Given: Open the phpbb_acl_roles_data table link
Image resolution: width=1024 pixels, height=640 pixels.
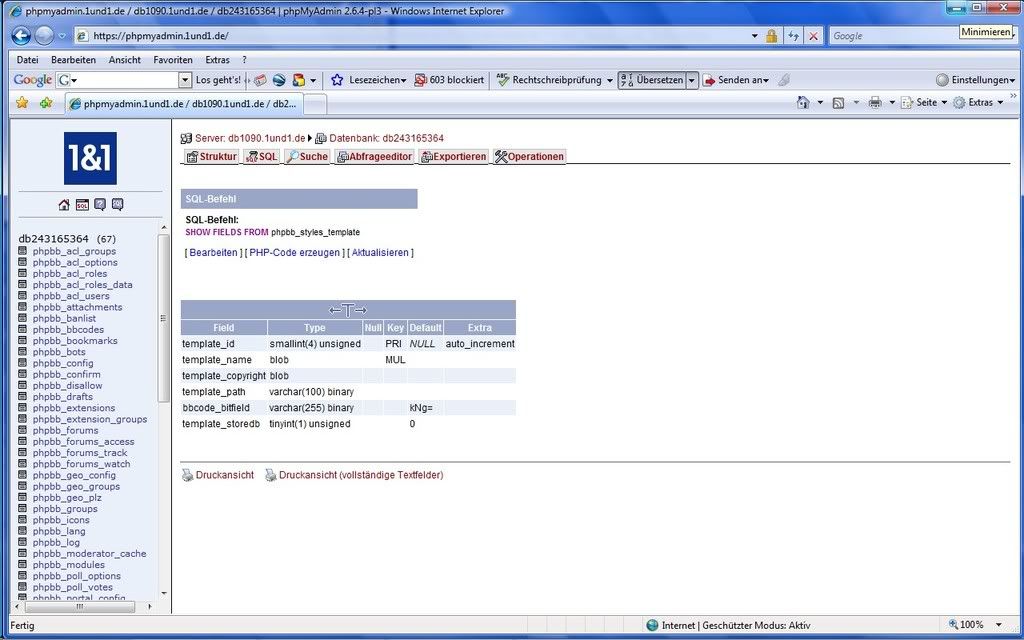Looking at the screenshot, I should pos(82,285).
